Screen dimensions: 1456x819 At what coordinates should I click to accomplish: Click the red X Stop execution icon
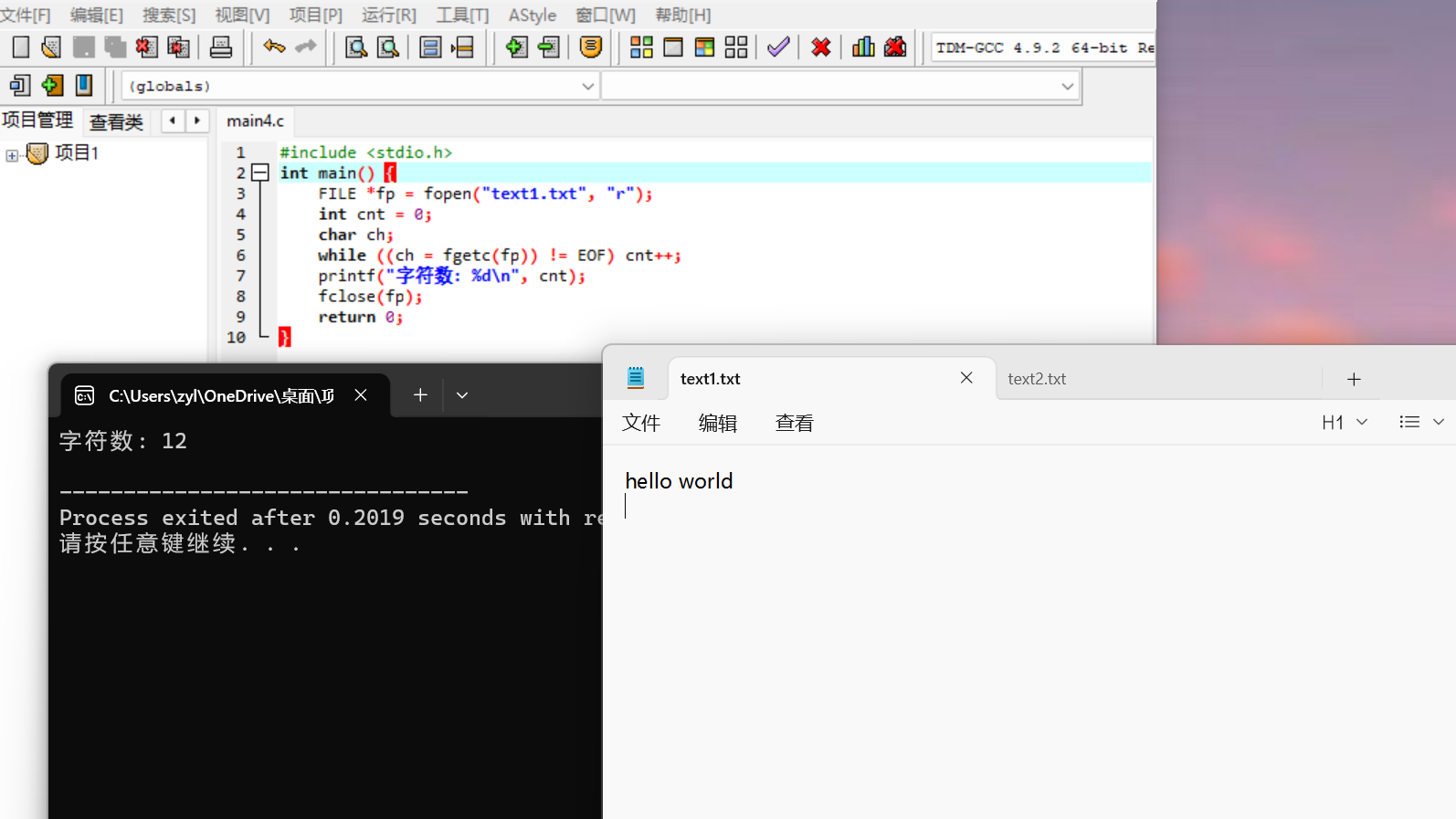point(821,47)
